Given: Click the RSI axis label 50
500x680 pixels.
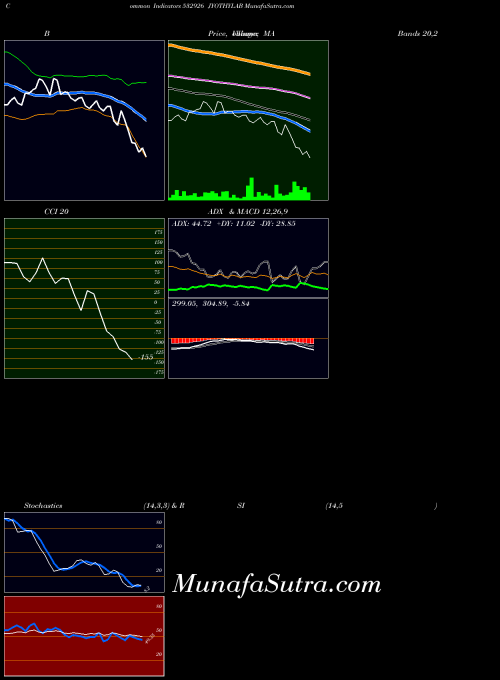Looking at the screenshot, I should (159, 630).
